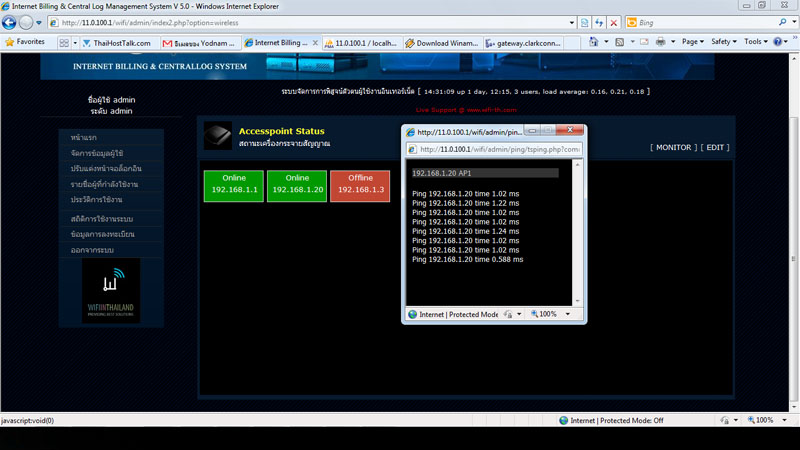
Task: Click the Compatibility View icon in address bar
Action: (585, 22)
